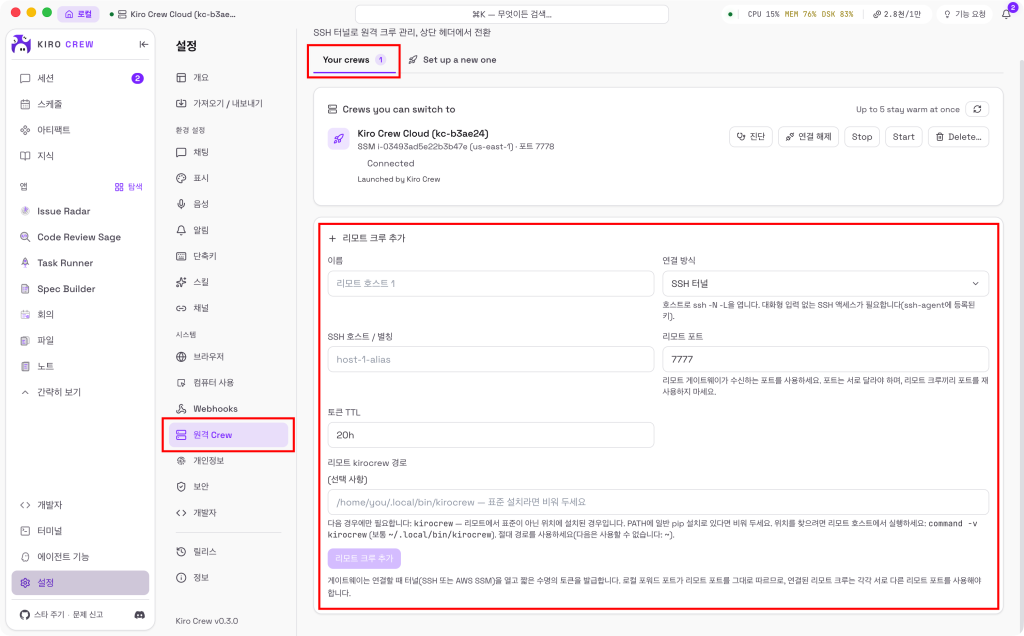This screenshot has height=636, width=1024.
Task: Click the 연결 해제 disconnect button
Action: pyautogui.click(x=808, y=136)
